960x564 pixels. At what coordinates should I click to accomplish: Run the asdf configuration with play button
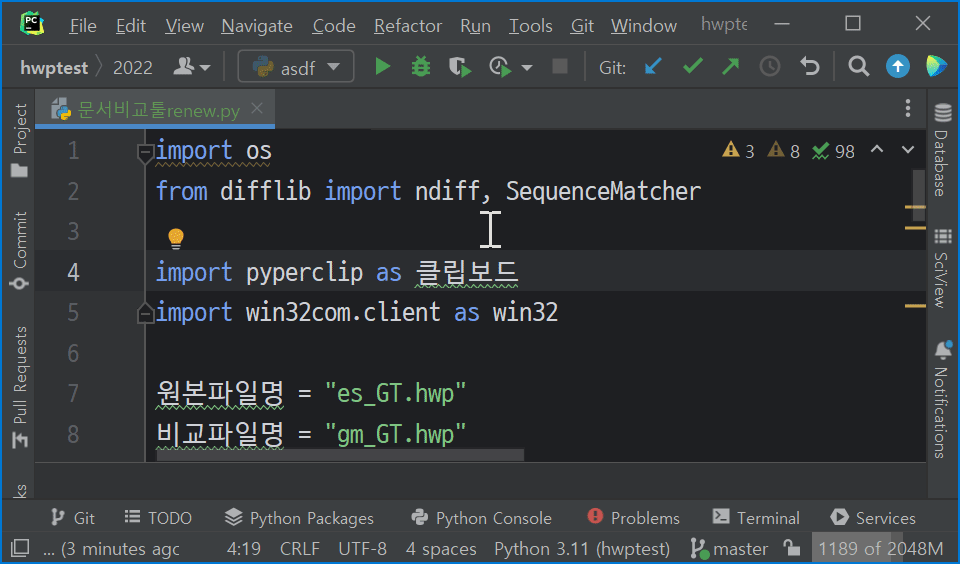point(383,66)
